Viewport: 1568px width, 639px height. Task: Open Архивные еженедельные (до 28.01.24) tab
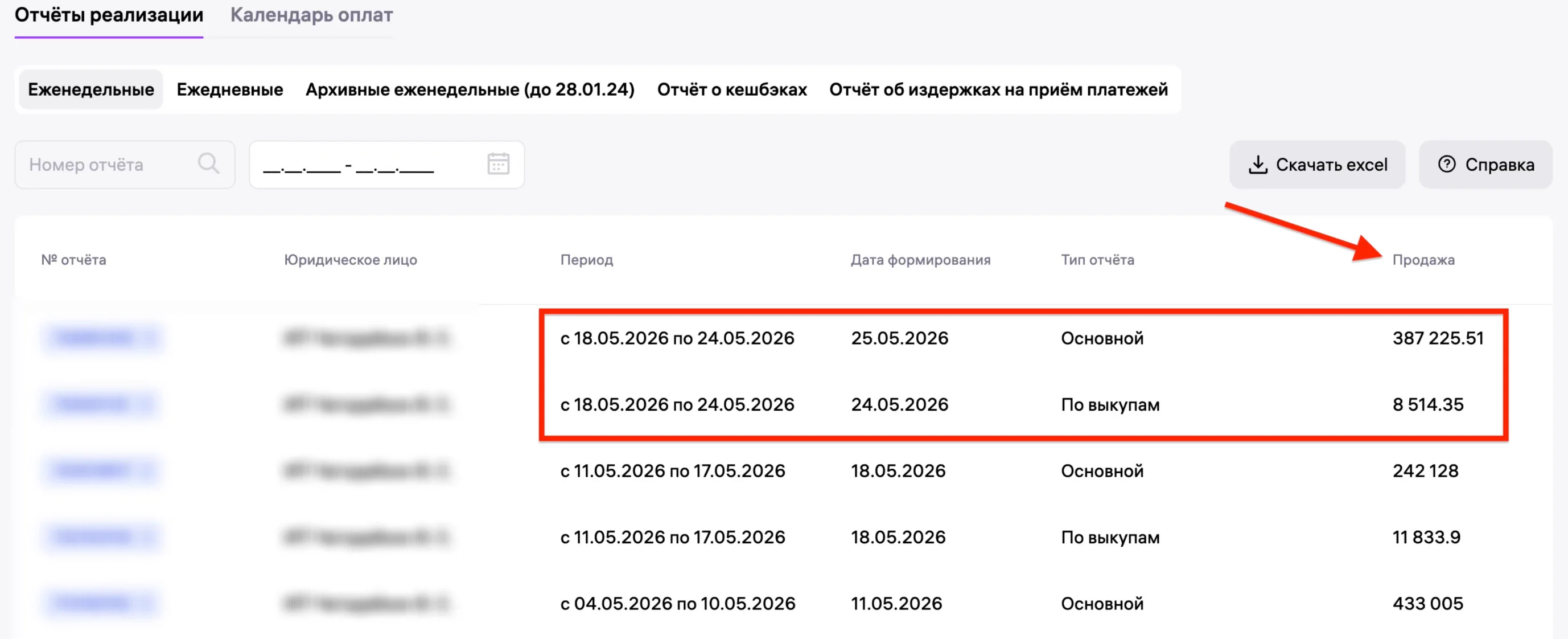pos(470,89)
